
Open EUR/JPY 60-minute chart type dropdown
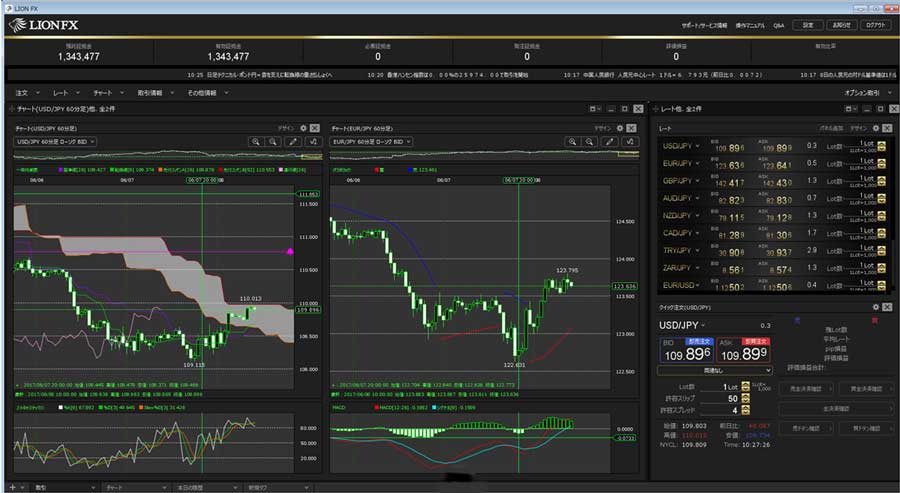[370, 142]
